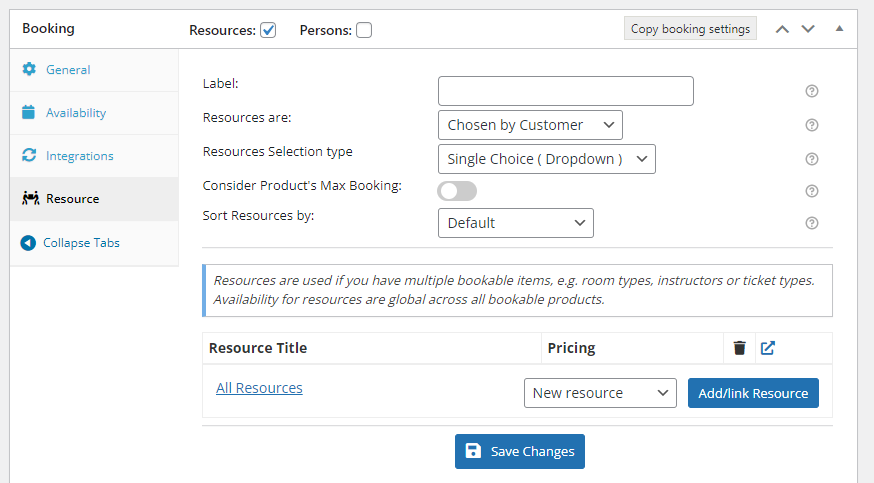The width and height of the screenshot is (874, 483).
Task: Uncheck the Resources checkbox
Action: (x=268, y=30)
